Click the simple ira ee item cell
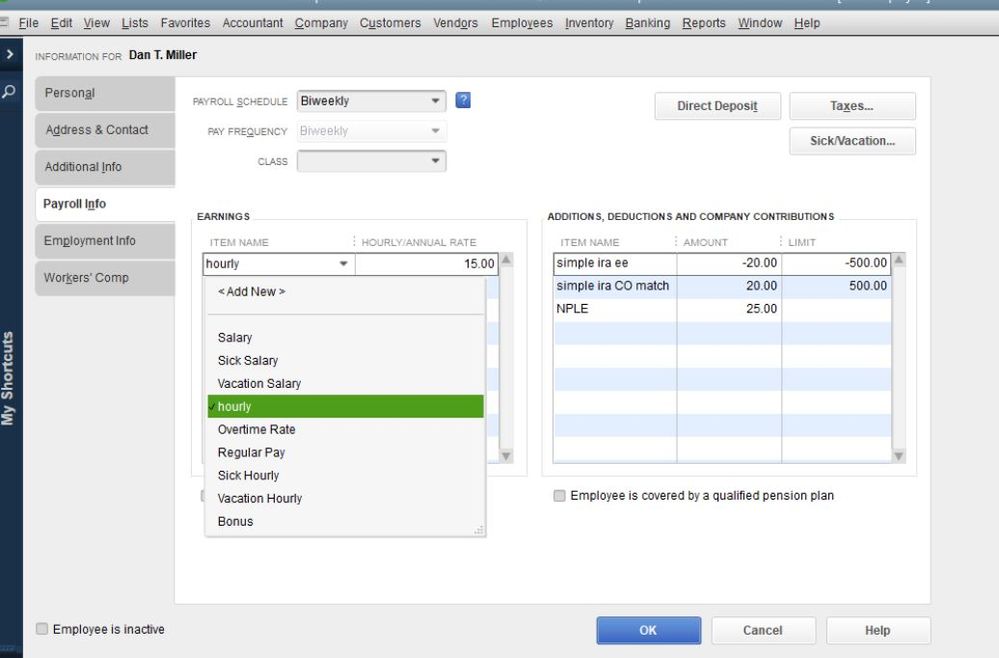999x658 pixels. pos(615,263)
